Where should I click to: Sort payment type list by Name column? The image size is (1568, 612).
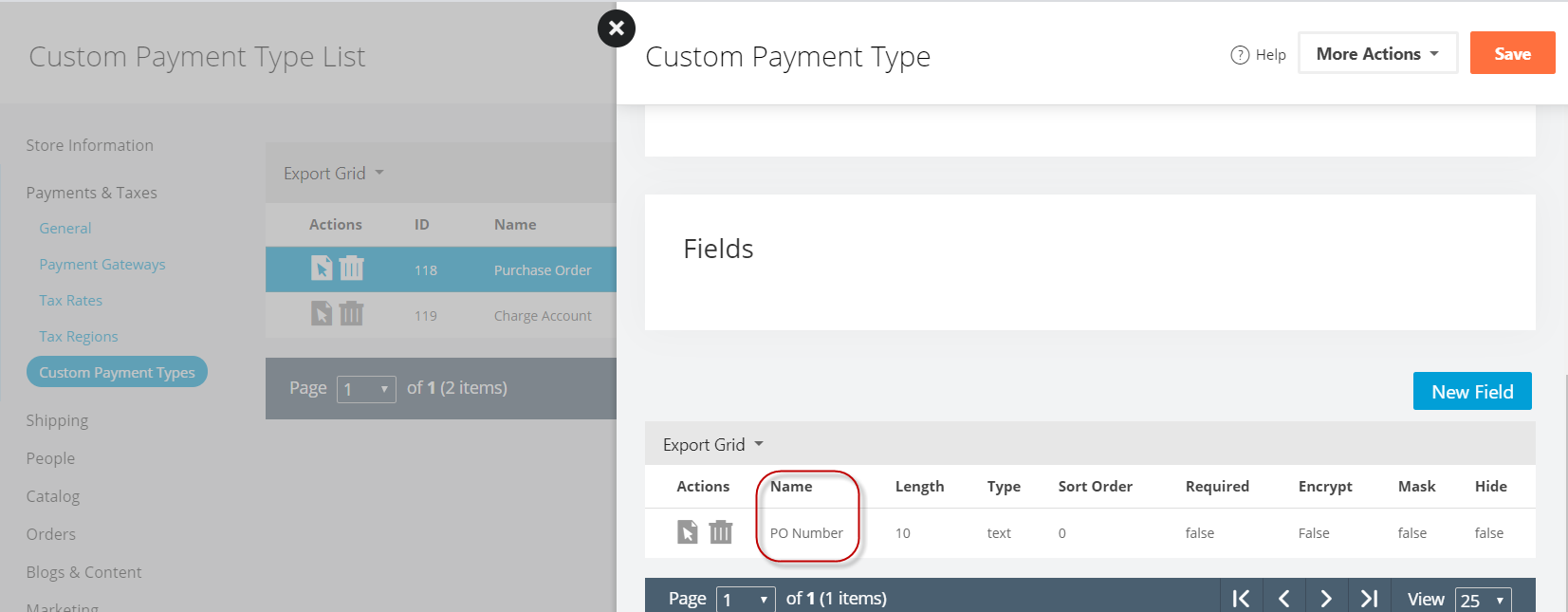[x=515, y=225]
